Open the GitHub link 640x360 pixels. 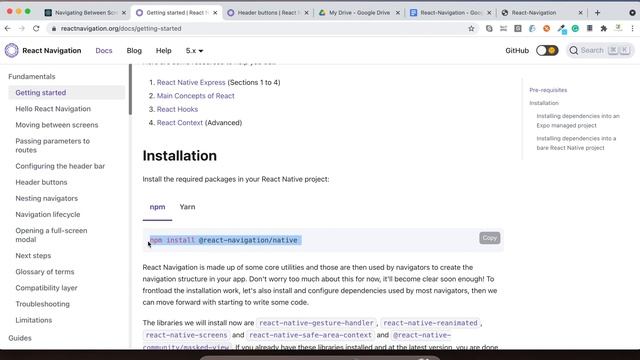pos(517,51)
